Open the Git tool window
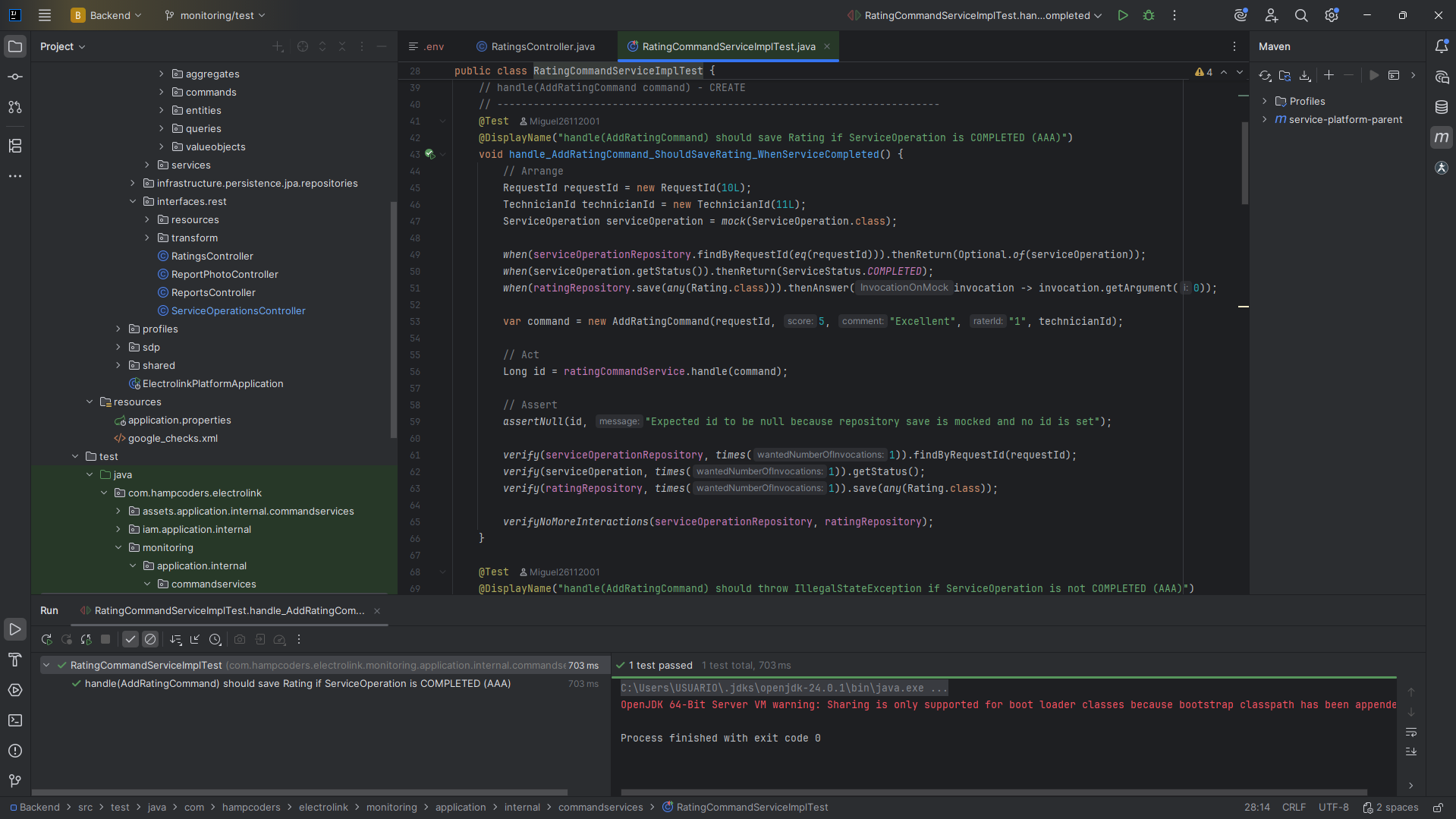Image resolution: width=1456 pixels, height=819 pixels. (15, 781)
